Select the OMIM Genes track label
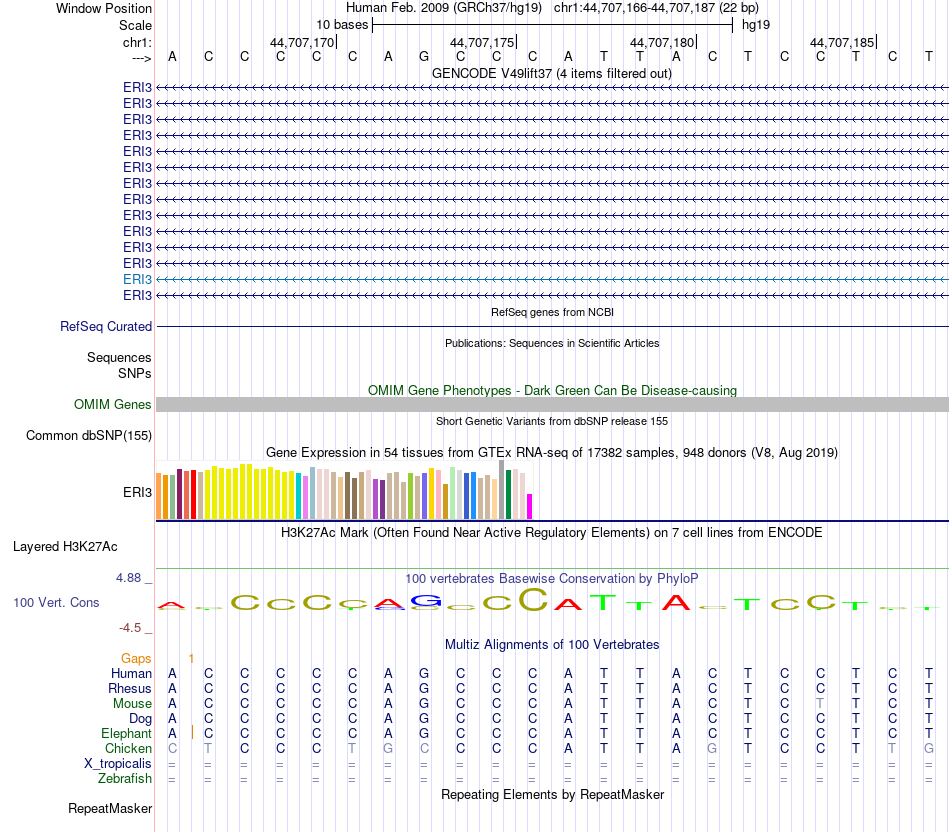Screen dimensions: 950x832 tap(113, 404)
